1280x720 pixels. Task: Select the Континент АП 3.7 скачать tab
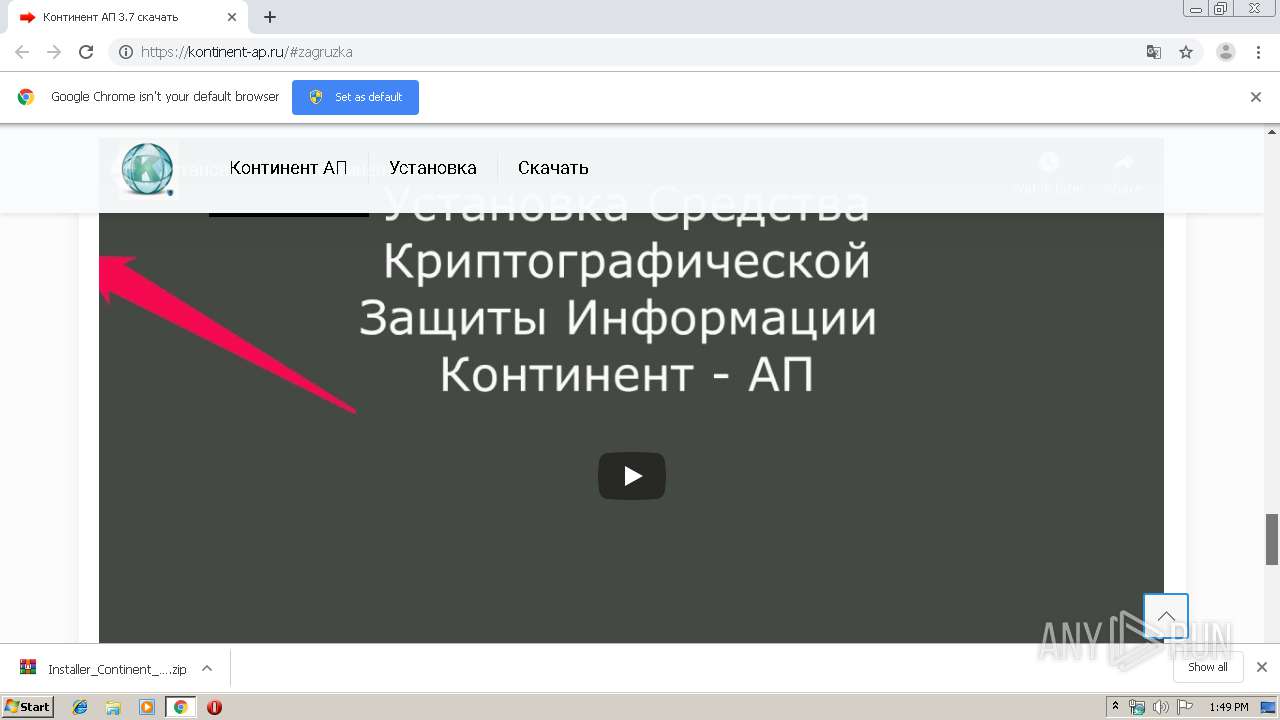pos(127,17)
